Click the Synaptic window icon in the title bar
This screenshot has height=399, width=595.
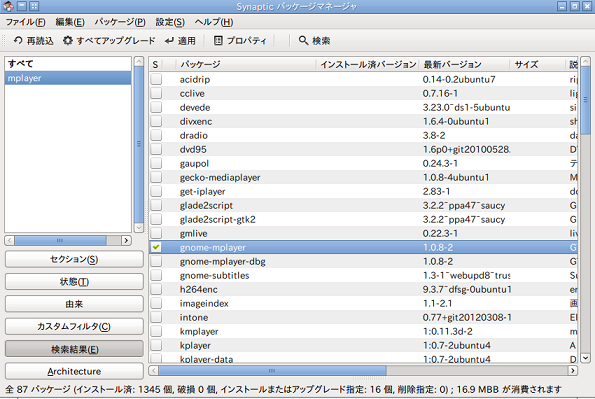8,6
